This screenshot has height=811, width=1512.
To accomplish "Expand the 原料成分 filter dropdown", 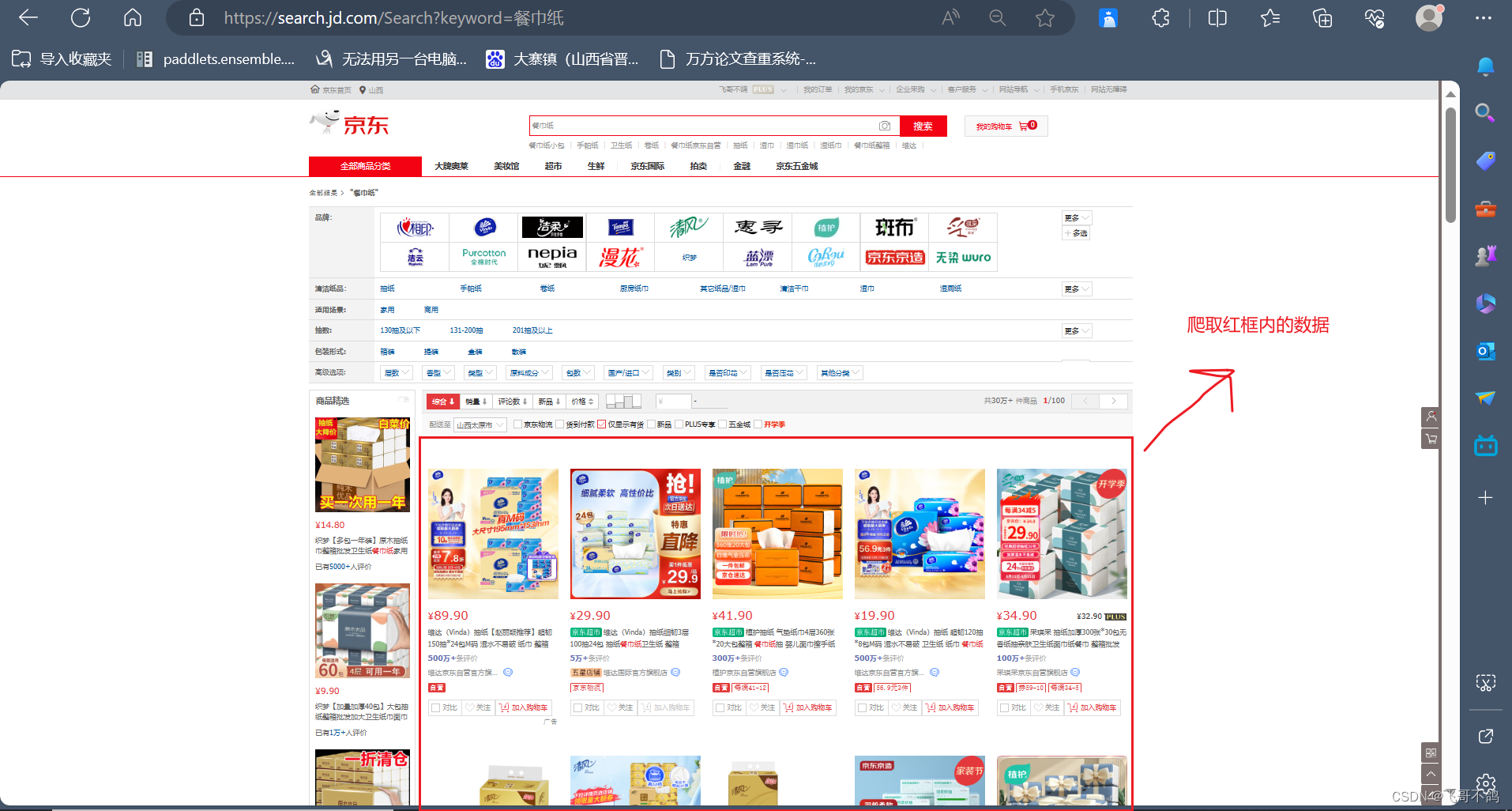I will [528, 372].
